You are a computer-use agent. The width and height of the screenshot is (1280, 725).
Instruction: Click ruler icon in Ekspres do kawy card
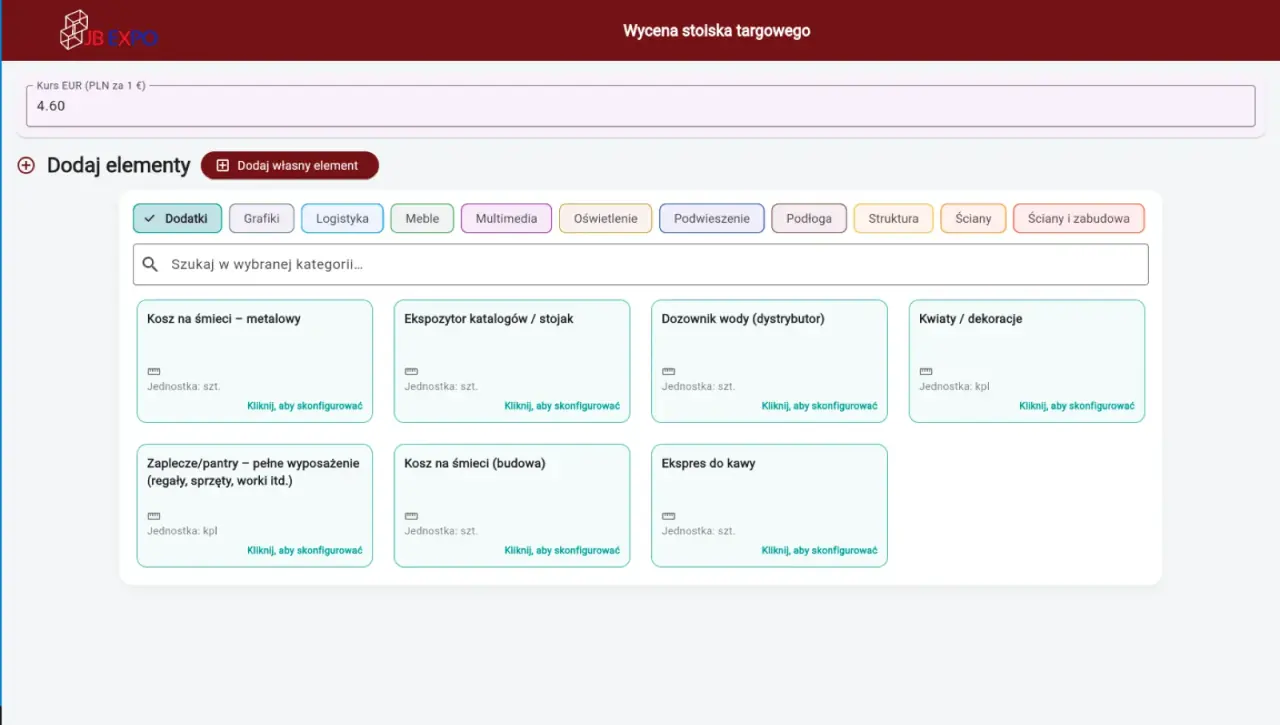point(668,516)
